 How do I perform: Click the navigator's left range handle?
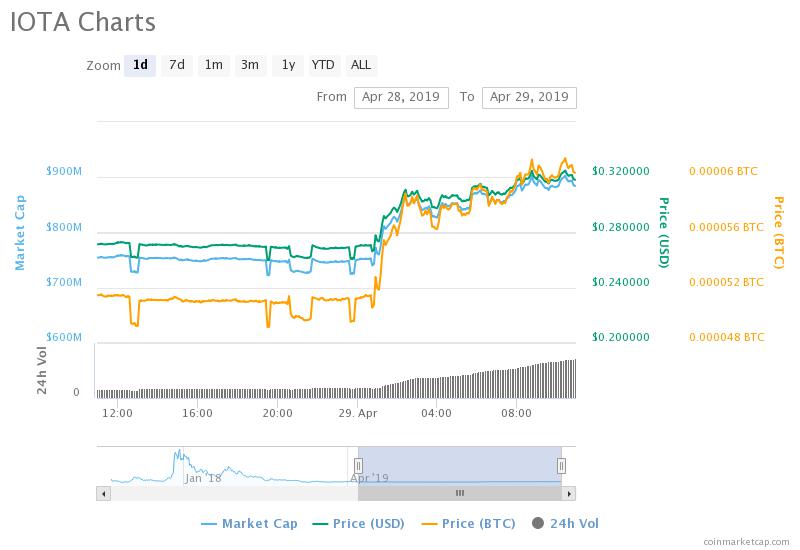[358, 466]
